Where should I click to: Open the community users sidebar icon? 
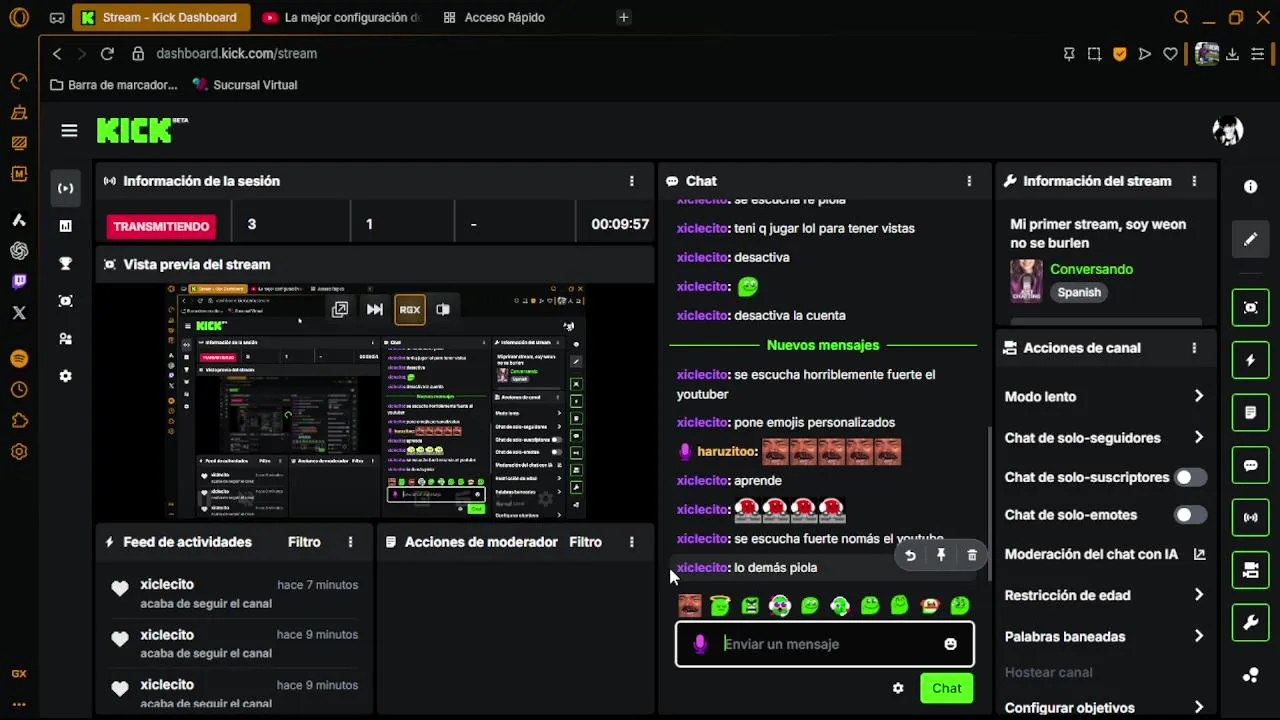pos(66,339)
